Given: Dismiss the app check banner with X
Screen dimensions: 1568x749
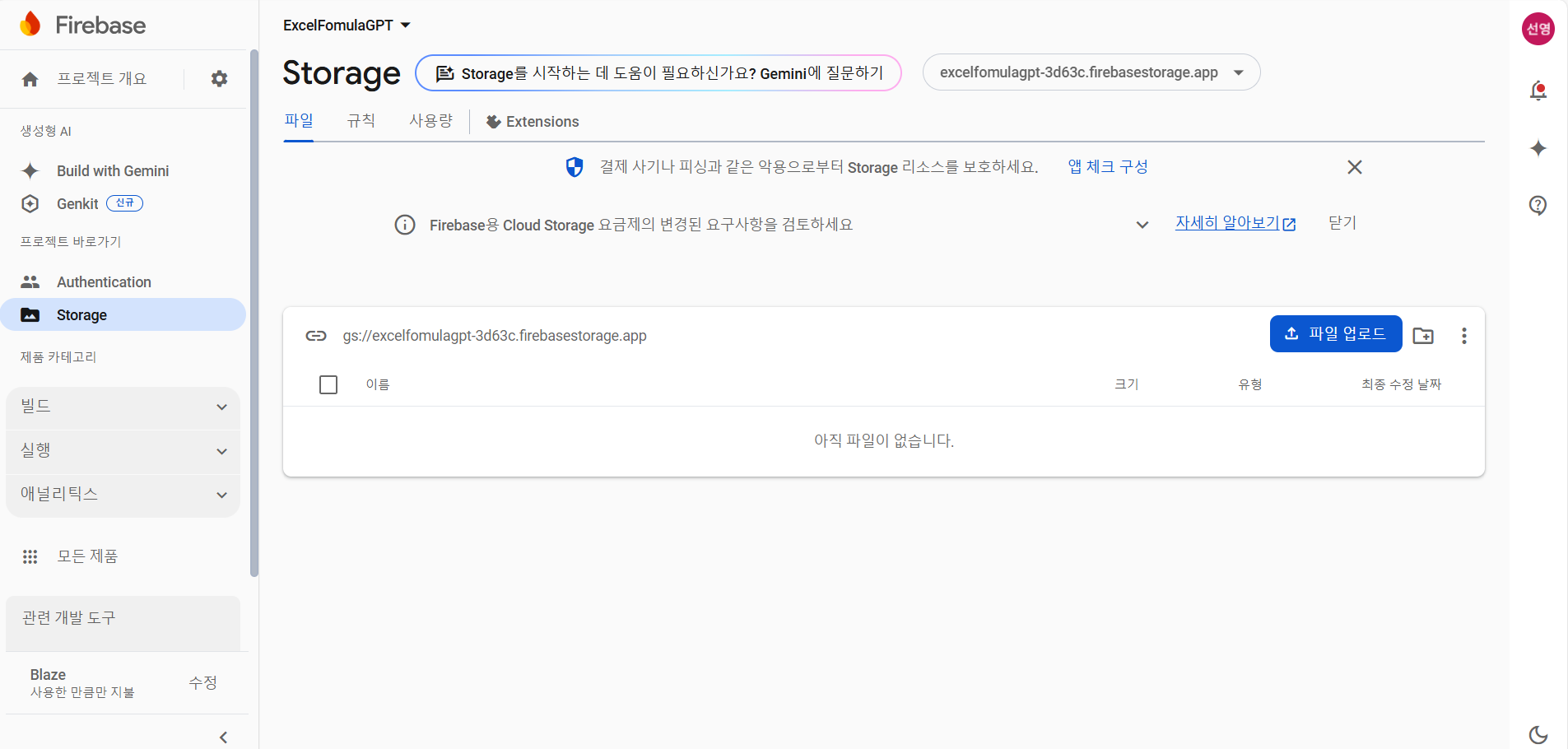Looking at the screenshot, I should coord(1355,167).
